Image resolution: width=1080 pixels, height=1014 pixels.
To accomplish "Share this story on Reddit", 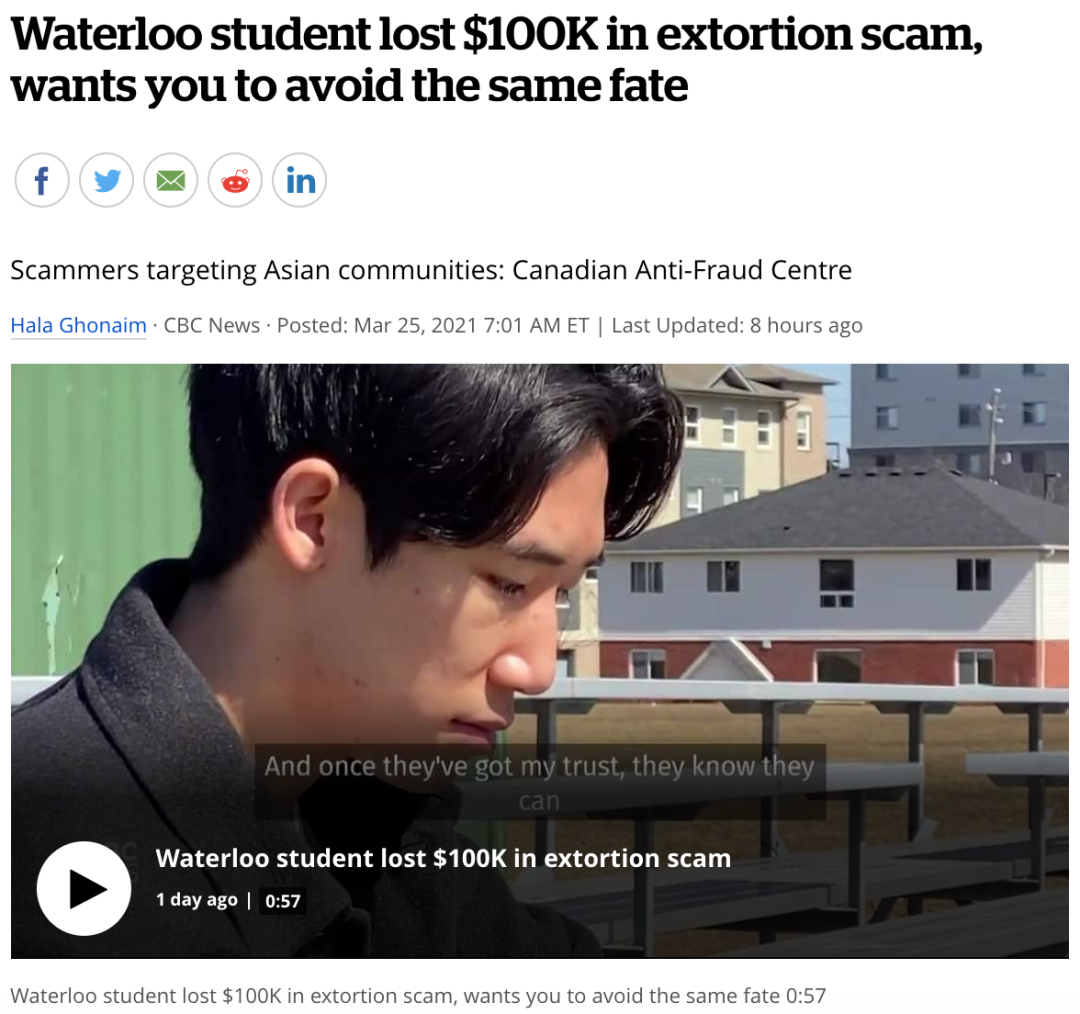I will click(x=236, y=180).
